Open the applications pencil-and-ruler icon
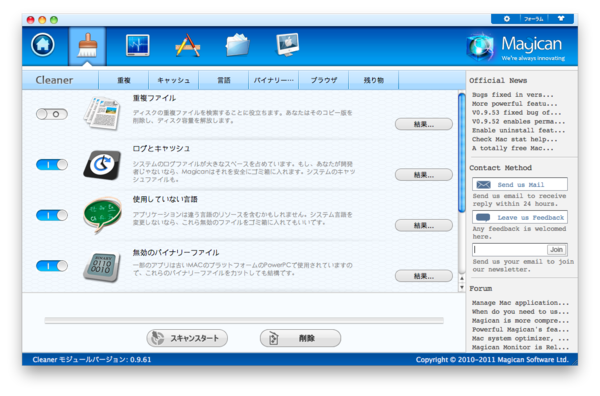 pyautogui.click(x=188, y=46)
